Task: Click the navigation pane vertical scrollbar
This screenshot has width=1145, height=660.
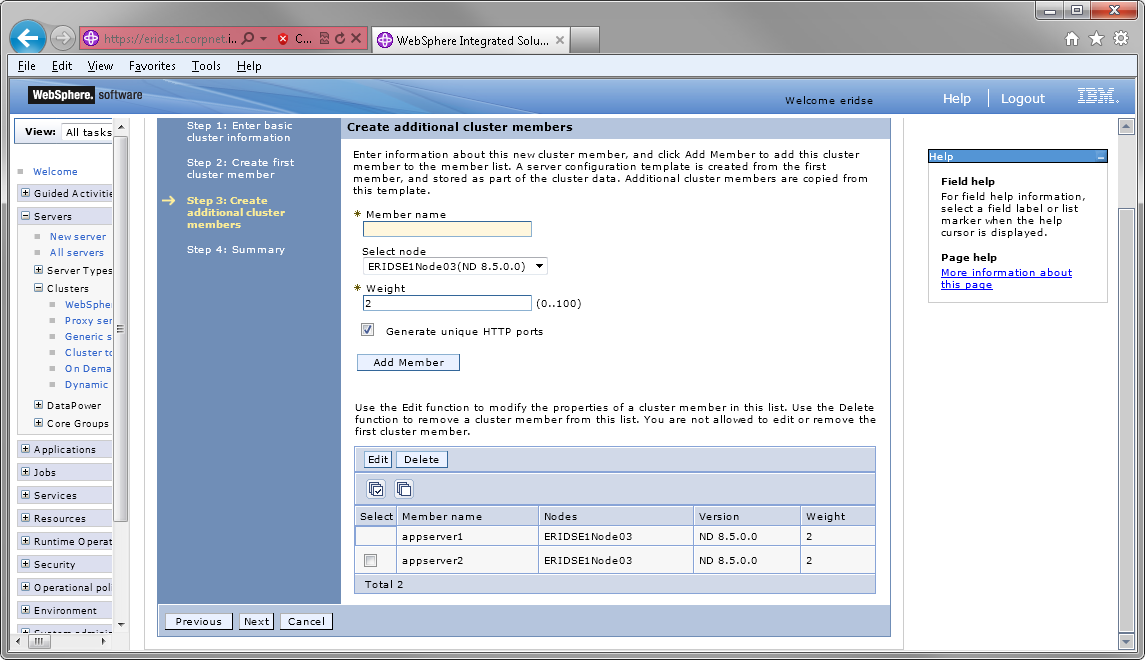Action: pyautogui.click(x=120, y=329)
